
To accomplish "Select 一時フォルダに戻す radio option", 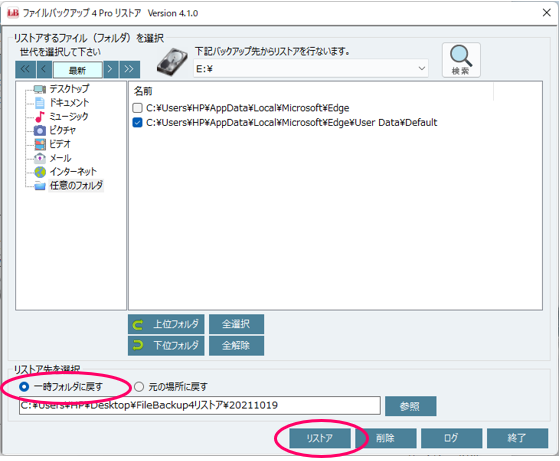I will pyautogui.click(x=24, y=387).
